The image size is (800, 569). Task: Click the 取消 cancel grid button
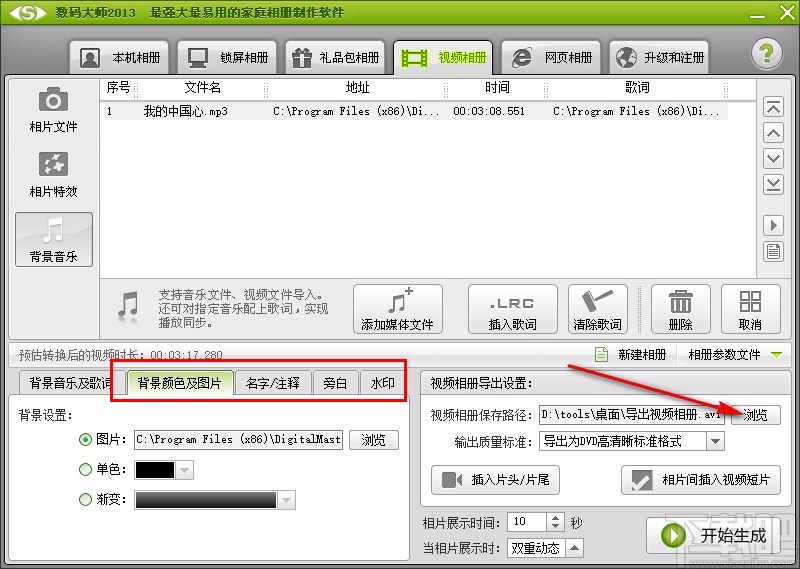(x=751, y=309)
